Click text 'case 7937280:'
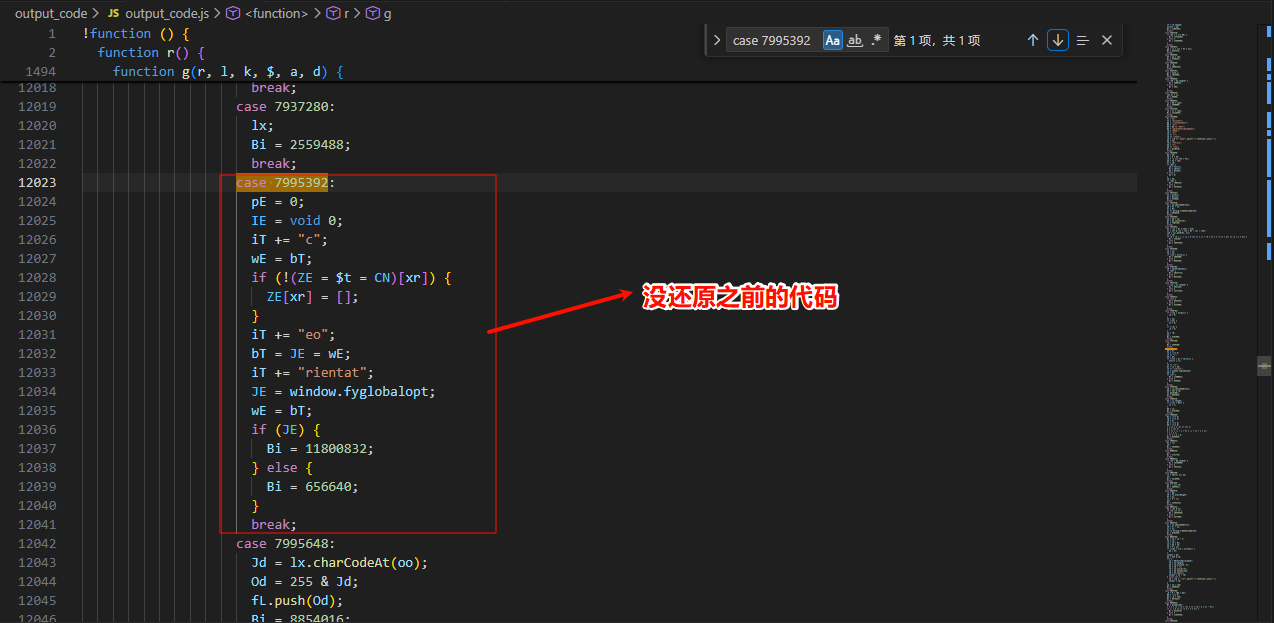 point(286,107)
